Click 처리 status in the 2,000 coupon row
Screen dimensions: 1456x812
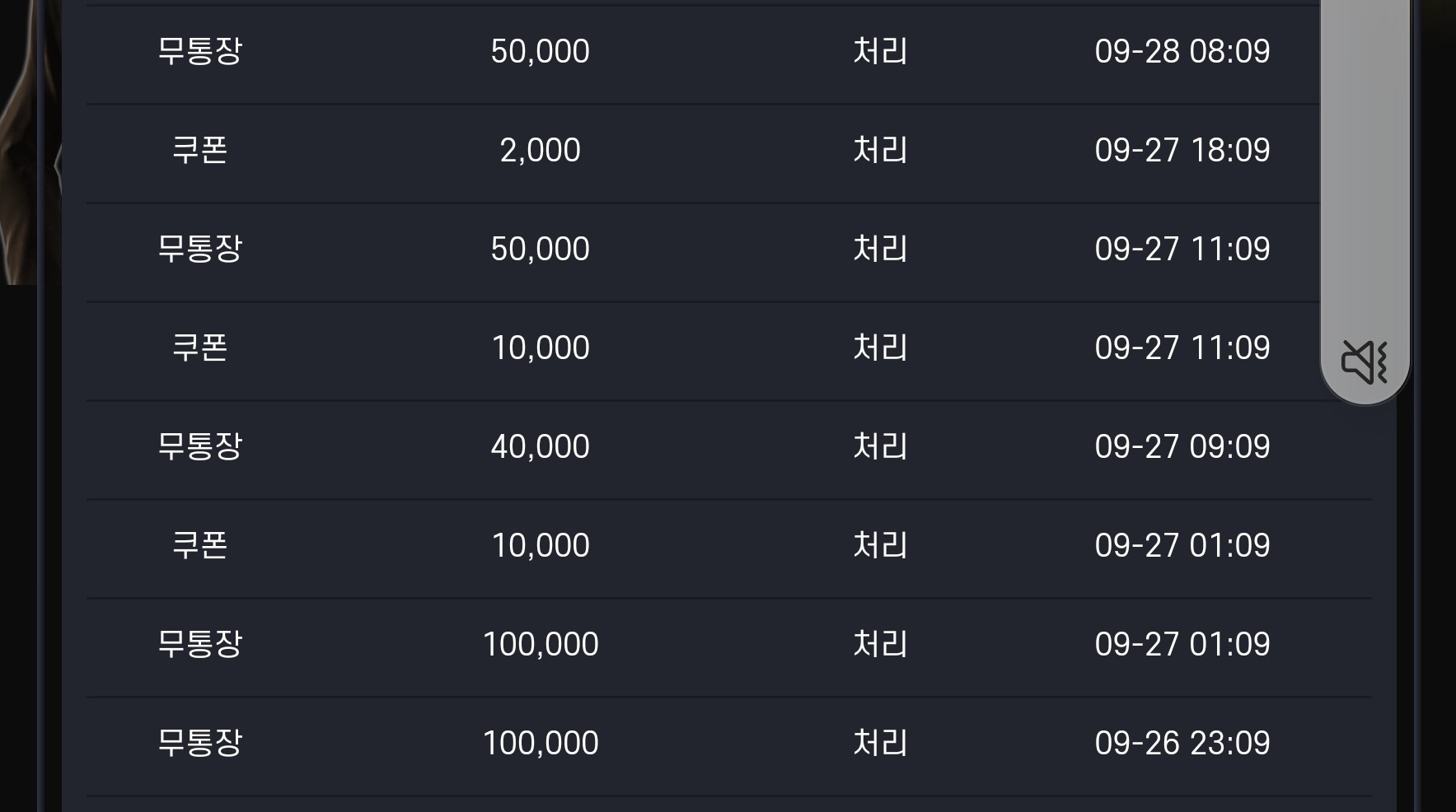coord(880,150)
